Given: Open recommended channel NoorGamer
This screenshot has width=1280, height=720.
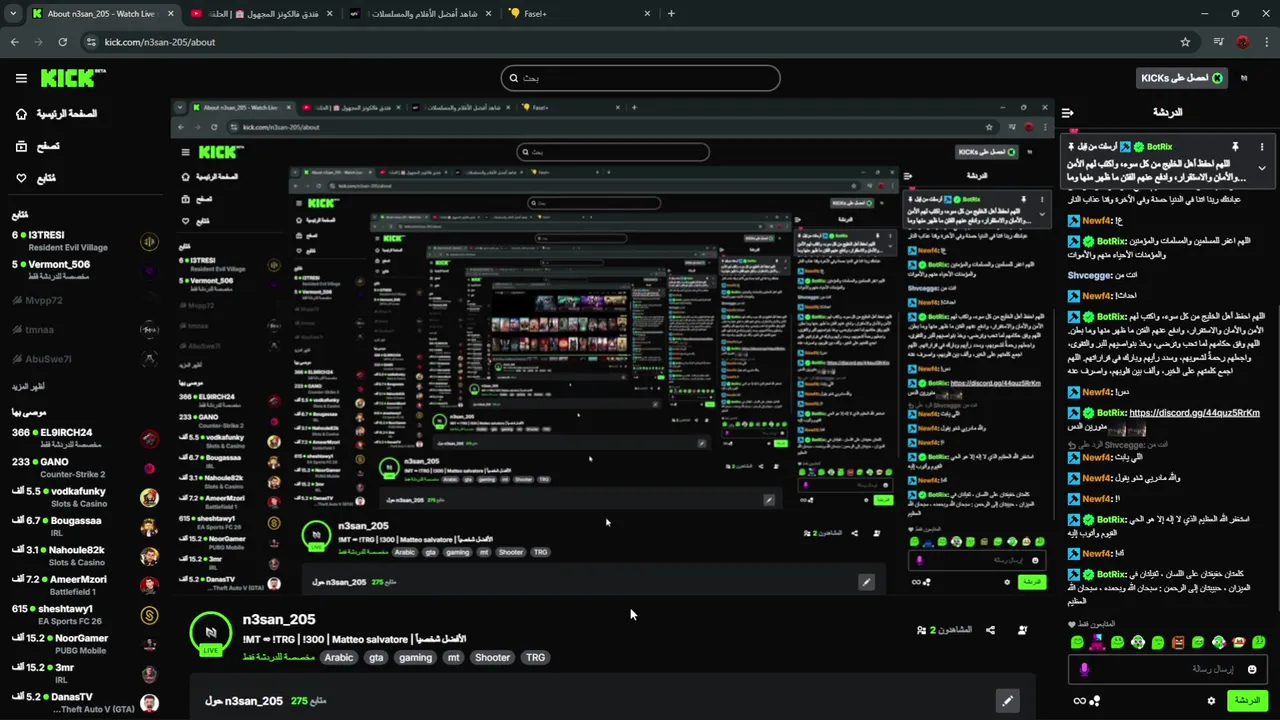Looking at the screenshot, I should [x=85, y=643].
